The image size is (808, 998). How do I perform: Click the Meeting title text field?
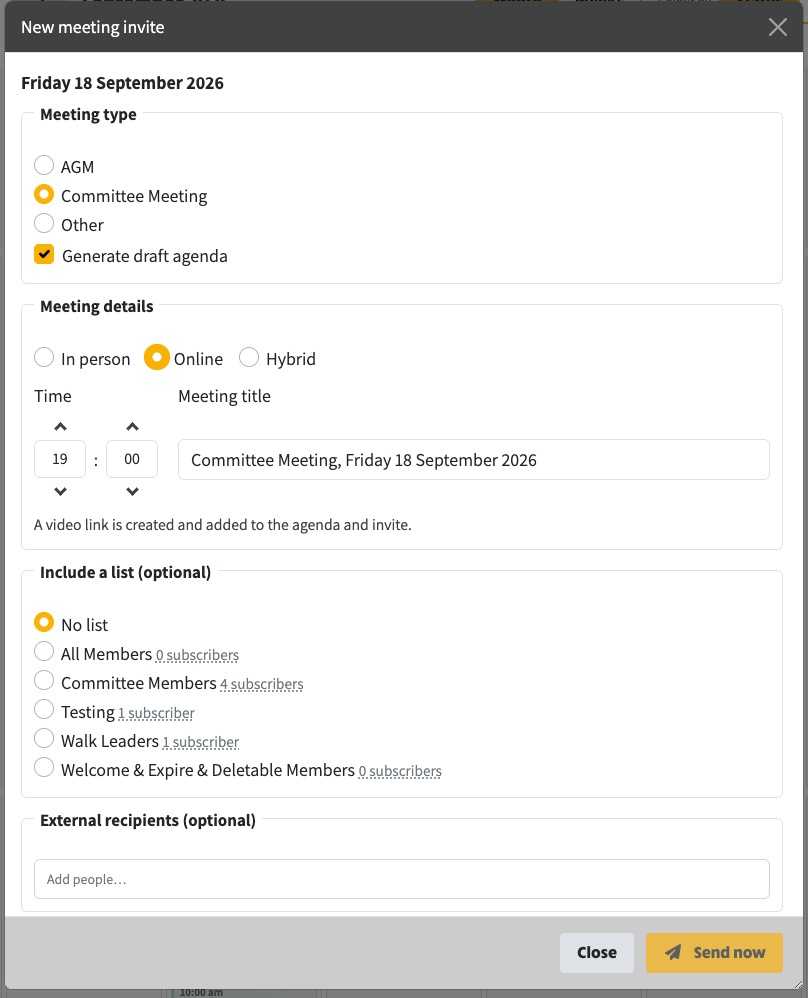coord(474,460)
